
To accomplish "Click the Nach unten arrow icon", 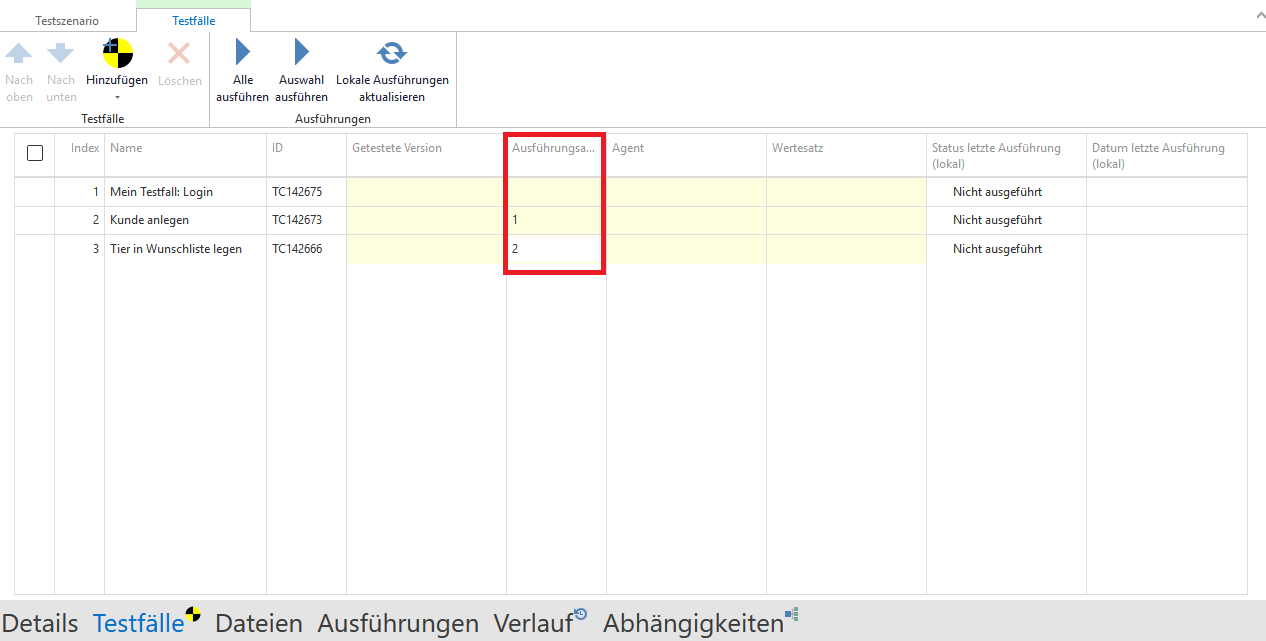I will pos(61,53).
